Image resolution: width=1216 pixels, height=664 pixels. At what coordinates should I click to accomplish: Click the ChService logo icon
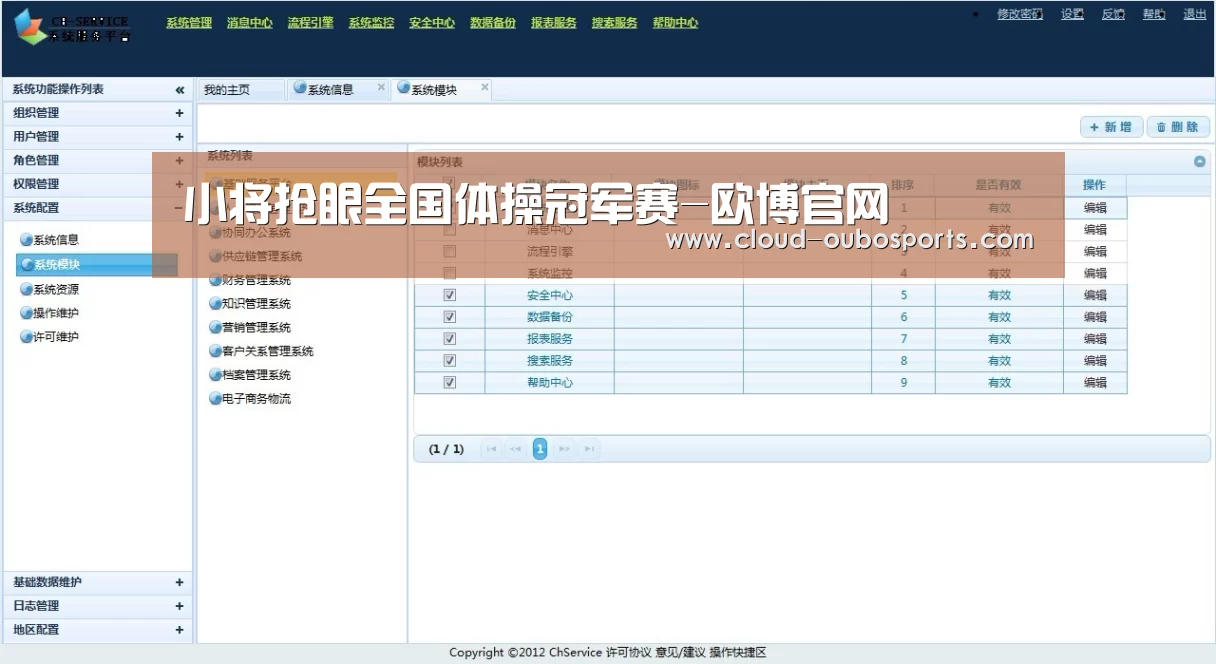31,27
